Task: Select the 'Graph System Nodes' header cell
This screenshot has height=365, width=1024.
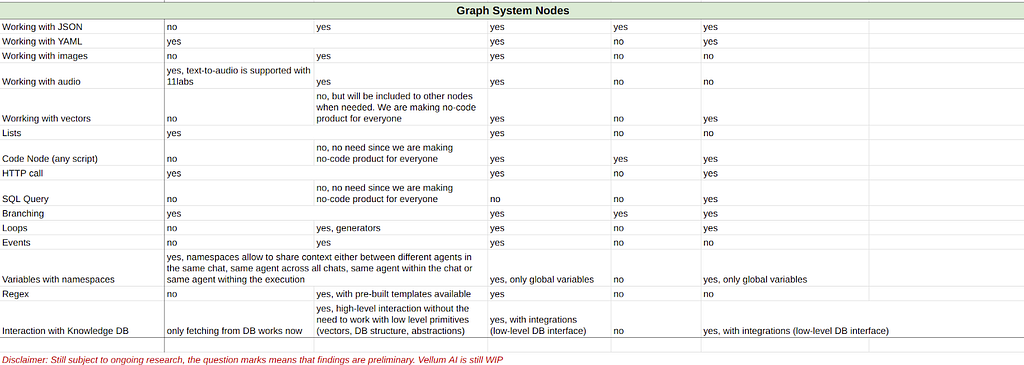Action: (x=512, y=10)
